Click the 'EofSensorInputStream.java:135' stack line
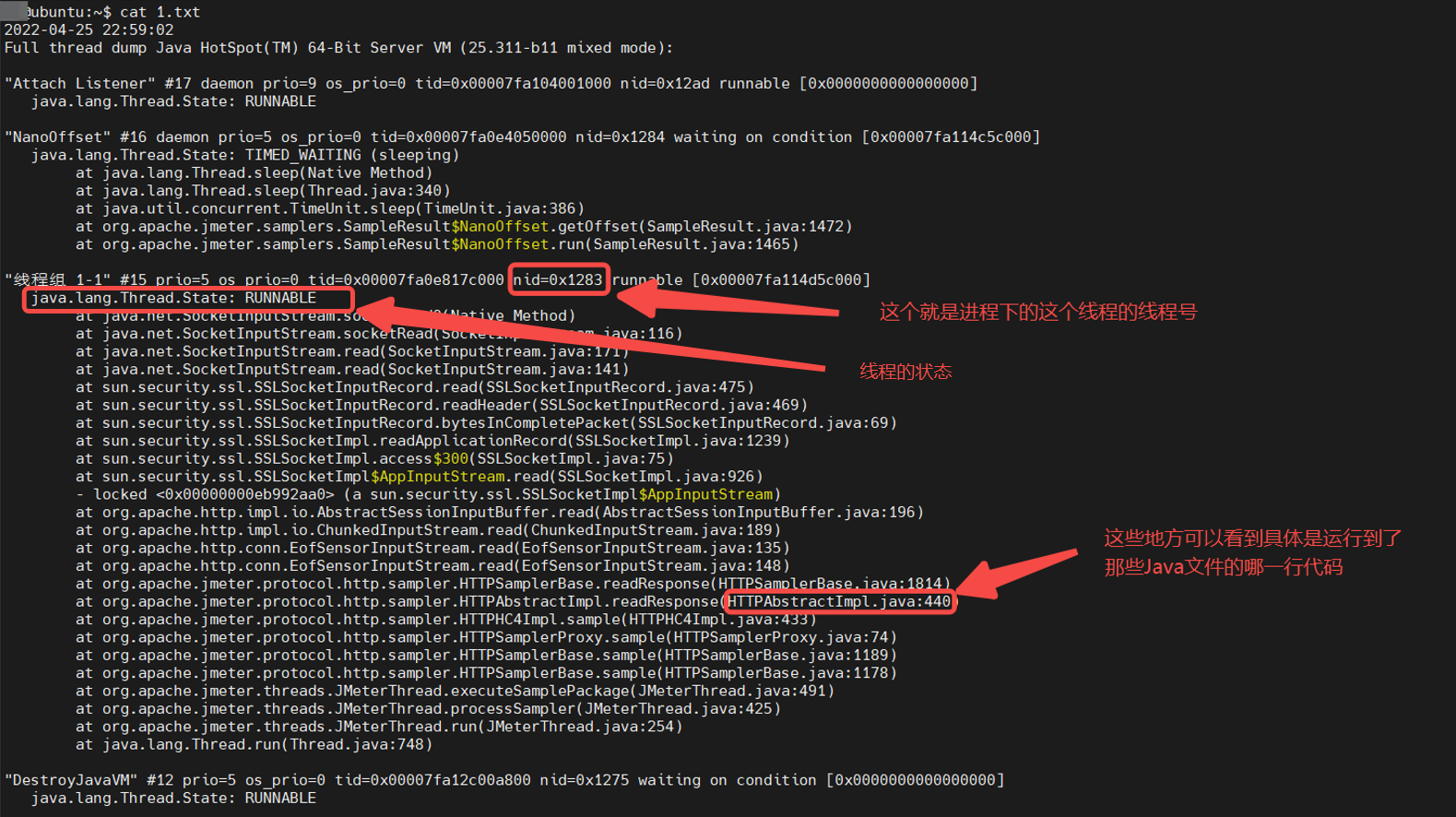Screen dimensions: 1456x817 click(x=432, y=548)
